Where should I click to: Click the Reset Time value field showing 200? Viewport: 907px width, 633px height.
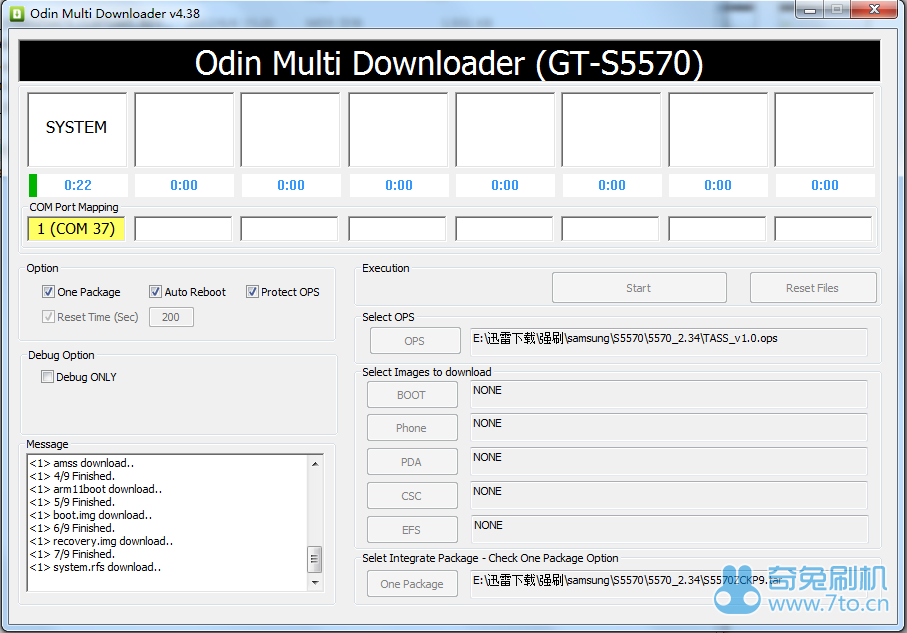(171, 317)
